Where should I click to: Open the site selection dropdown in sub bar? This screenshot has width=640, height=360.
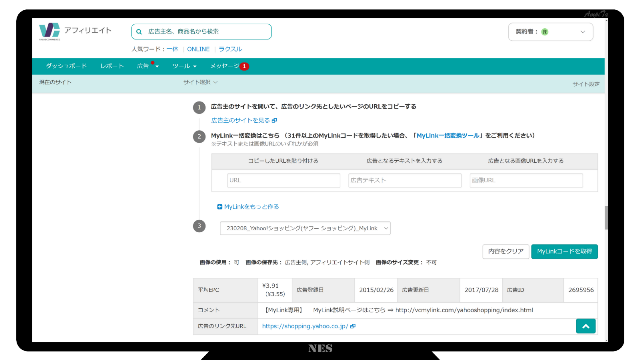200,82
